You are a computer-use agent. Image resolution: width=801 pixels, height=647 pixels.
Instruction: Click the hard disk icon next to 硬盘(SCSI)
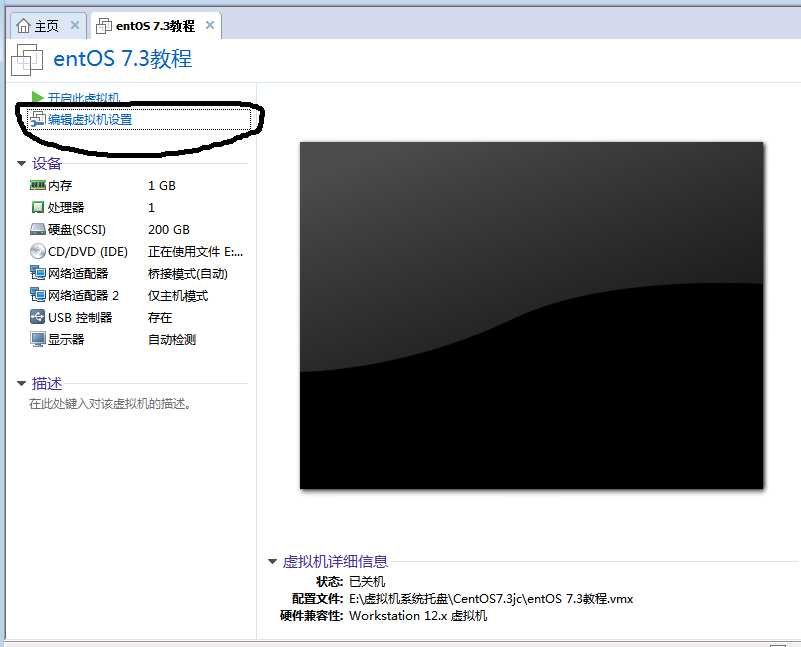click(38, 229)
